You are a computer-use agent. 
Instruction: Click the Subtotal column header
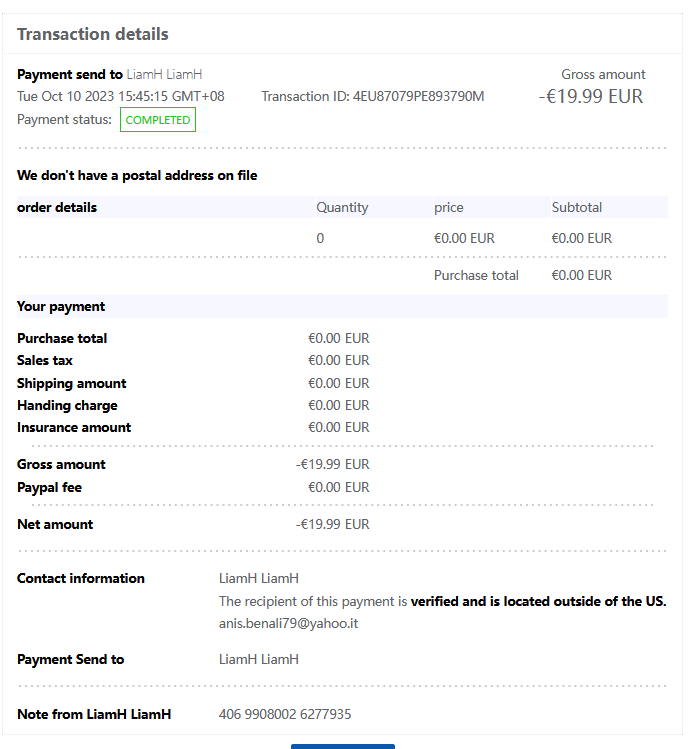tap(576, 207)
